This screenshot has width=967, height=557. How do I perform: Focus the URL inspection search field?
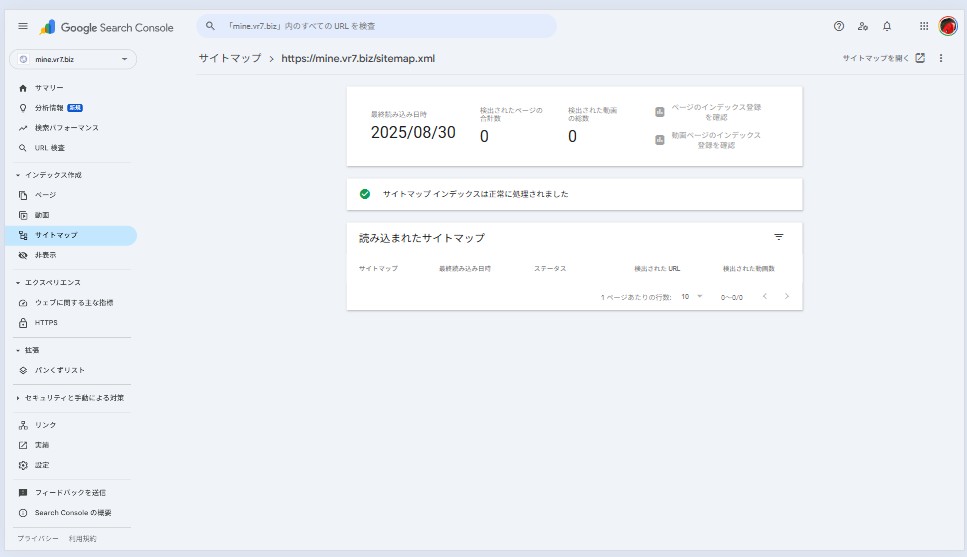[380, 26]
